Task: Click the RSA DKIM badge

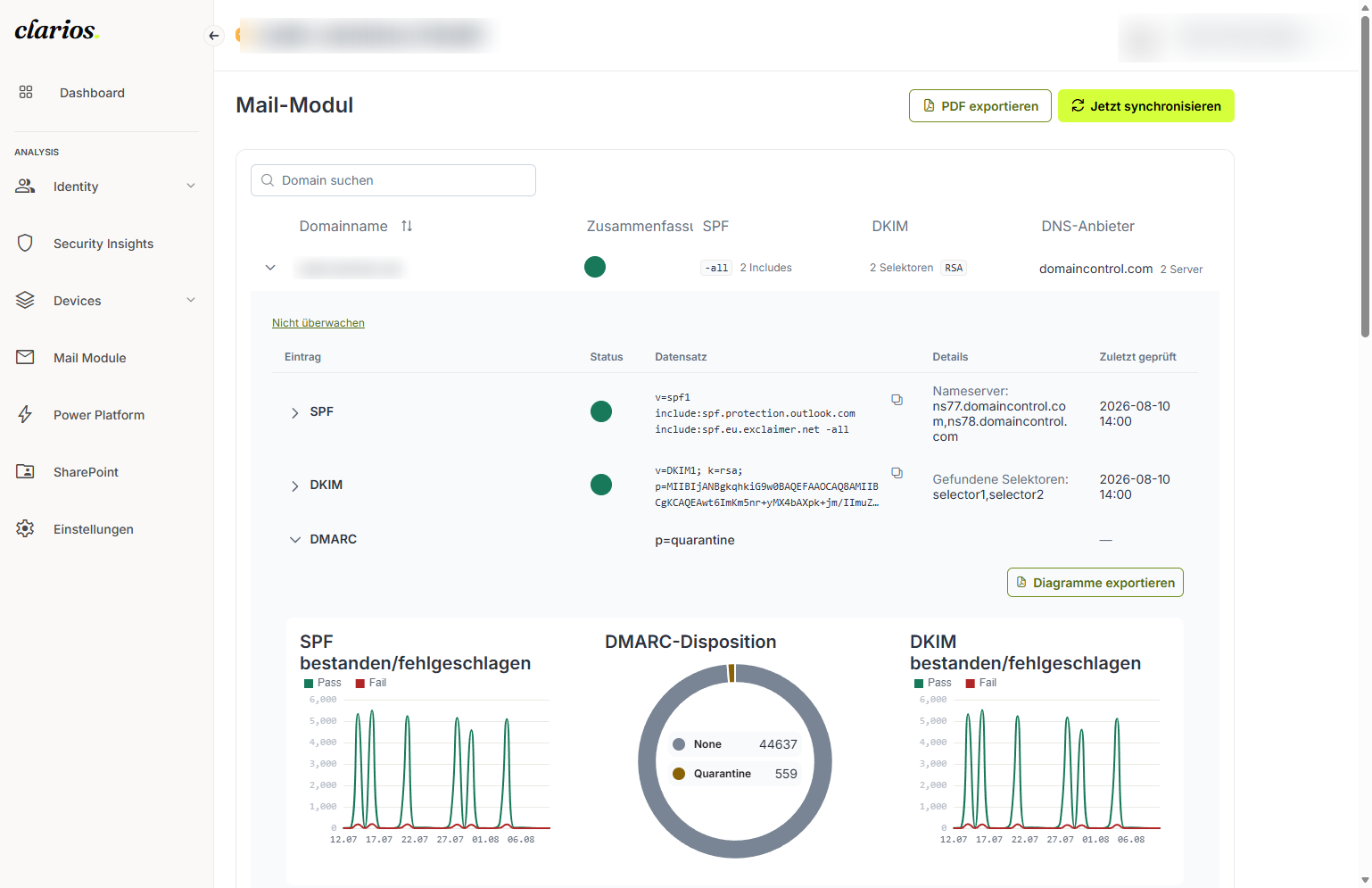Action: pos(954,268)
